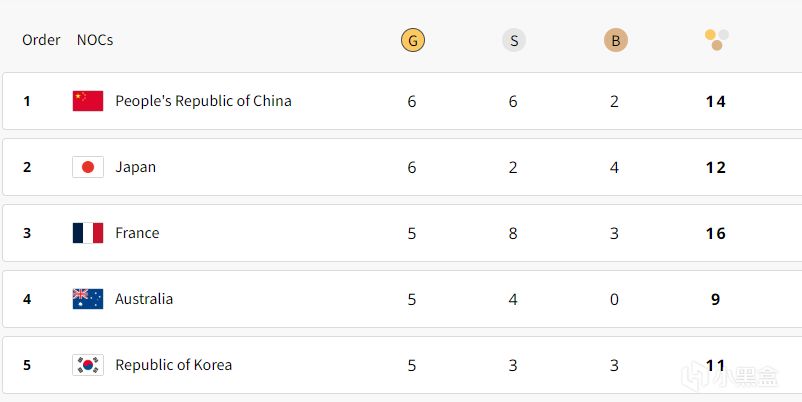802x402 pixels.
Task: Click the France flag icon
Action: pyautogui.click(x=88, y=233)
